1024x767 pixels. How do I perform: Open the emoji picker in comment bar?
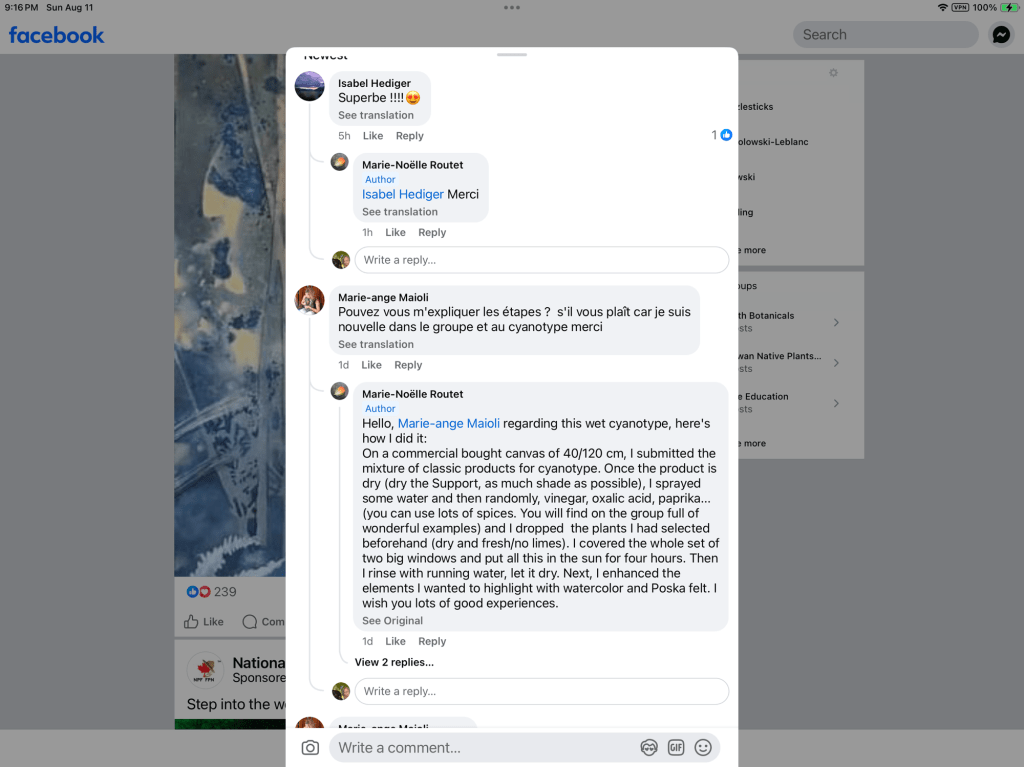point(703,747)
